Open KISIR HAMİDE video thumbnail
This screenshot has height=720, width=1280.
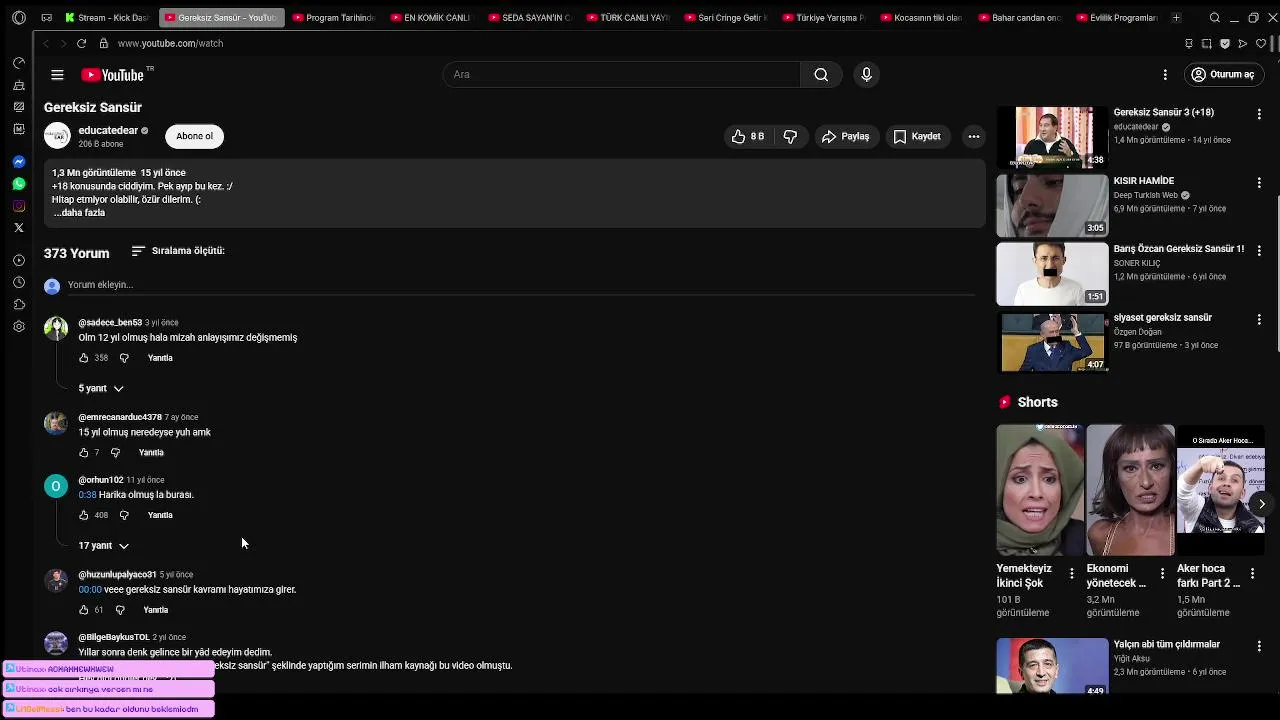1052,205
